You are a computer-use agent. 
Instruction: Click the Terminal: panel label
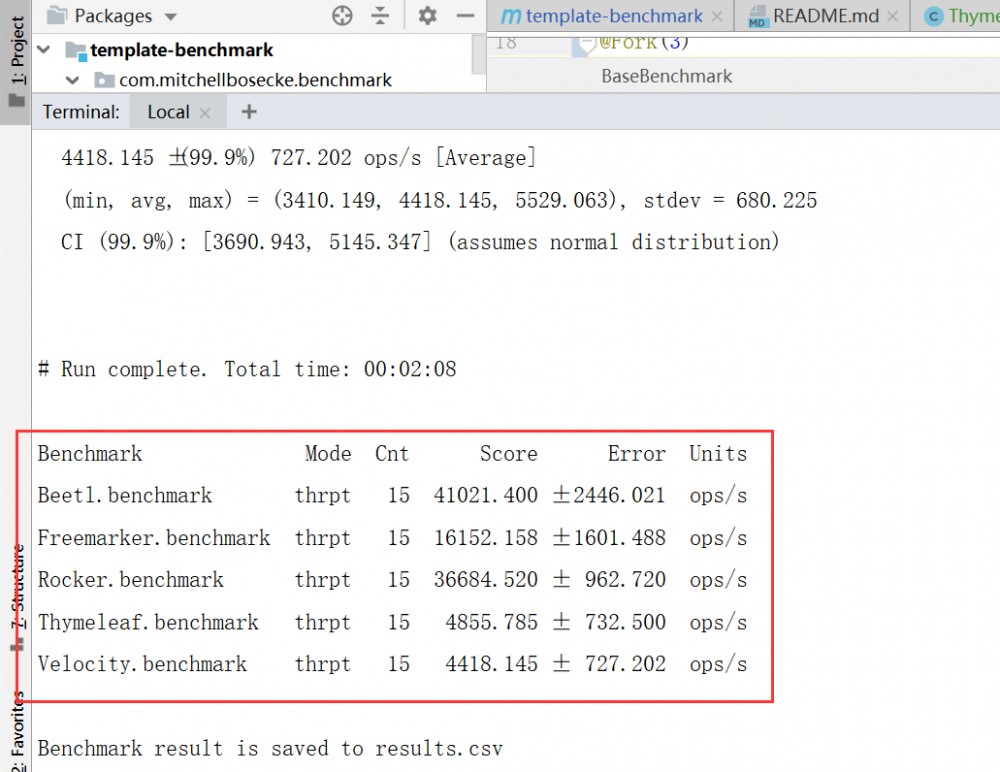point(81,112)
